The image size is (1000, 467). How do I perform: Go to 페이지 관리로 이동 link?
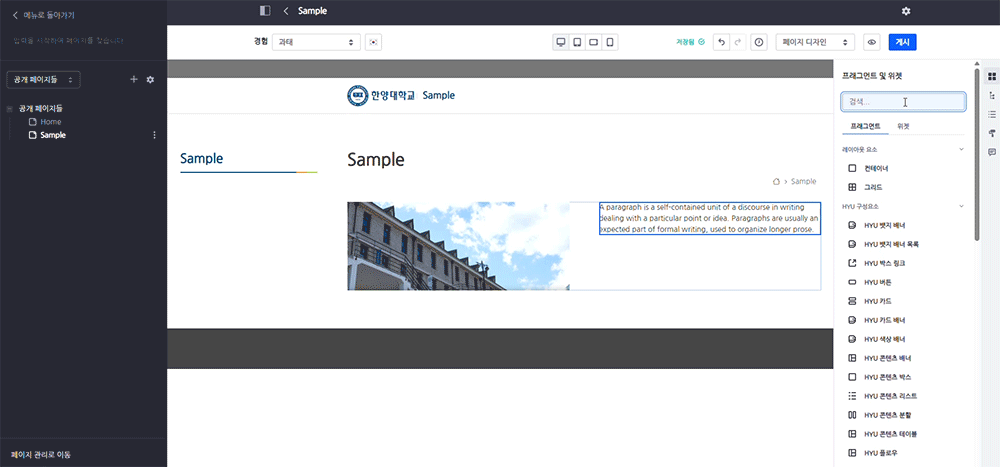click(x=41, y=454)
